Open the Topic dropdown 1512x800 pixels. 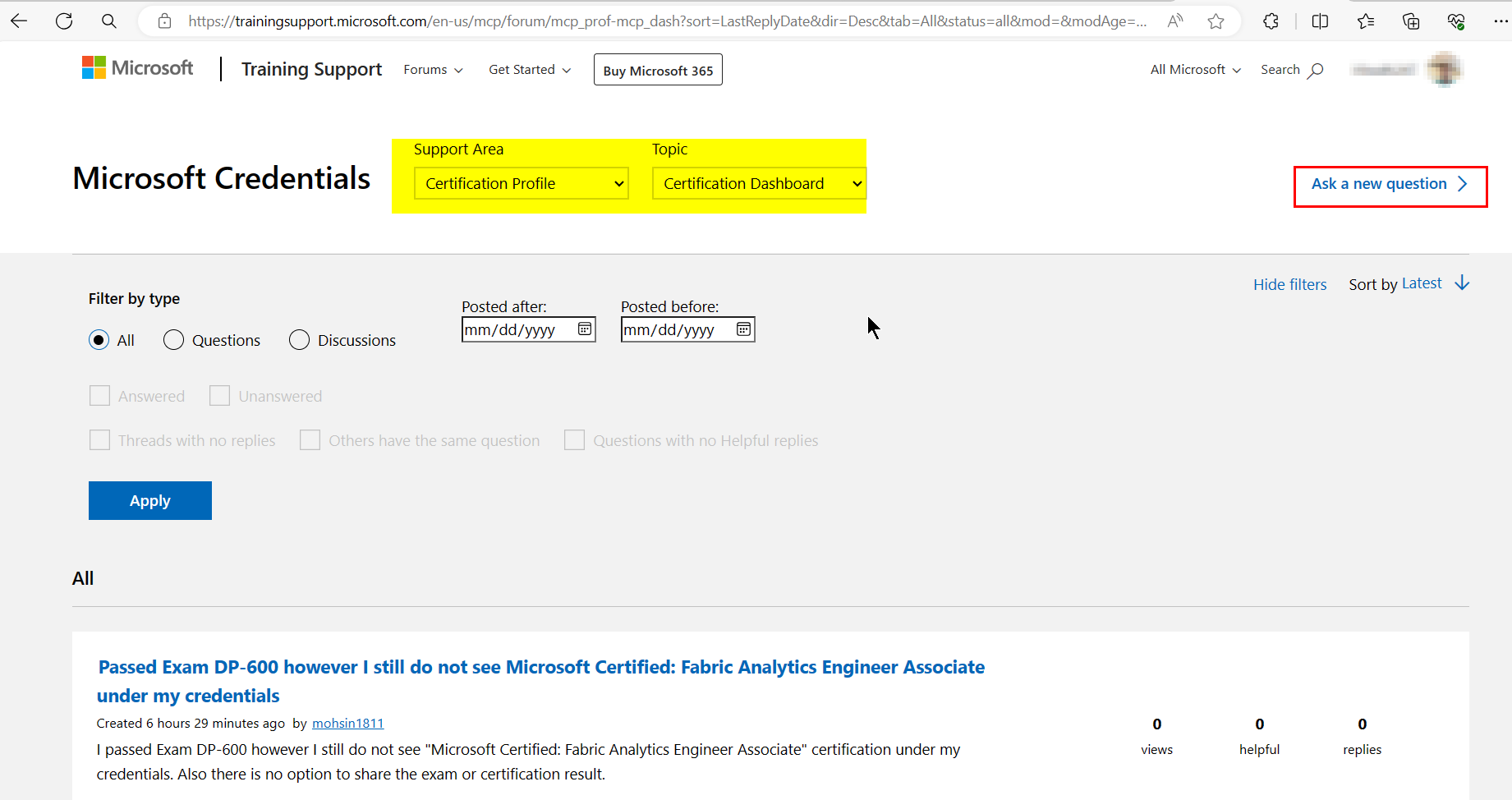(760, 184)
